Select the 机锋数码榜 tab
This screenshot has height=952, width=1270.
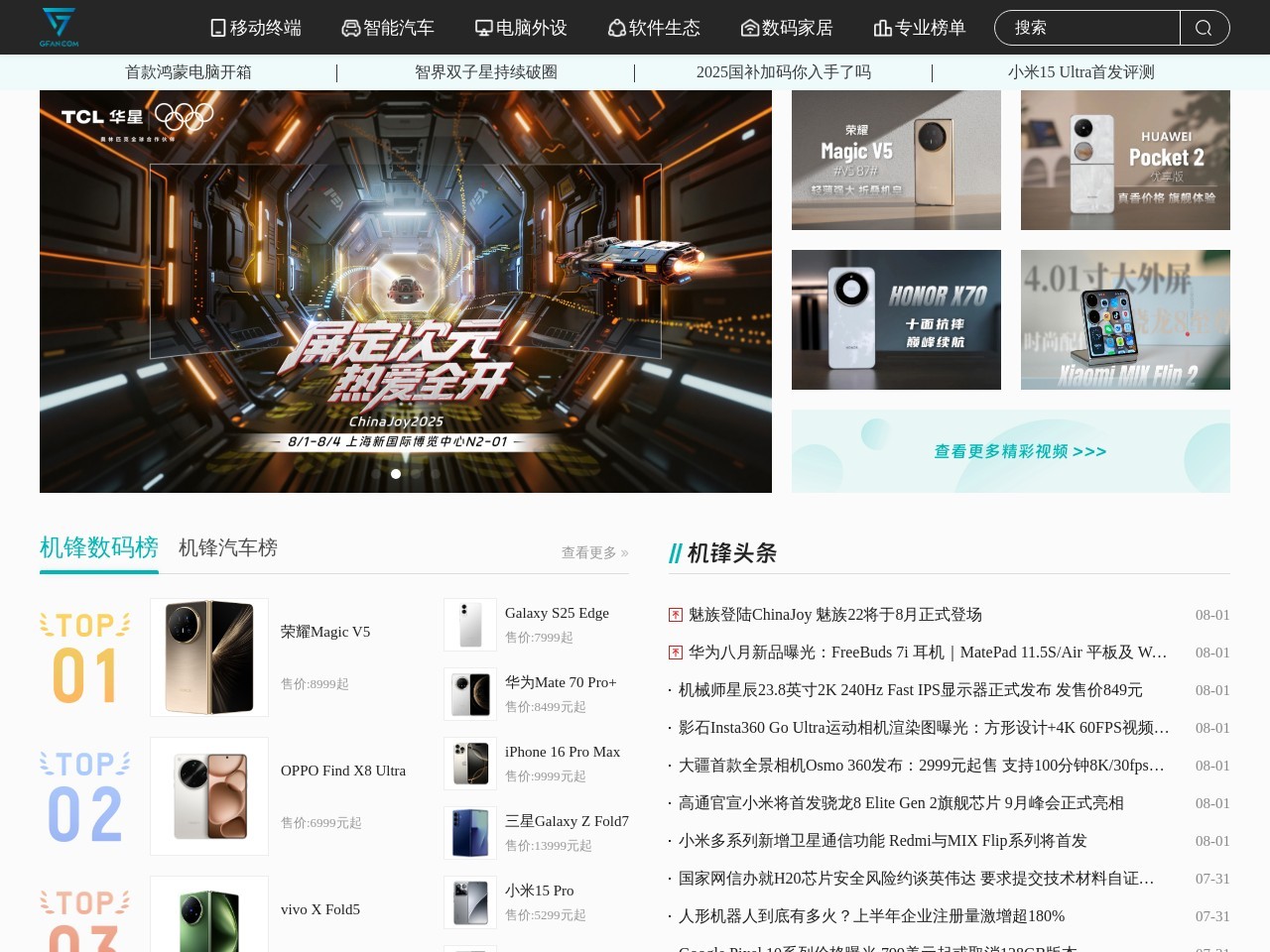click(99, 547)
